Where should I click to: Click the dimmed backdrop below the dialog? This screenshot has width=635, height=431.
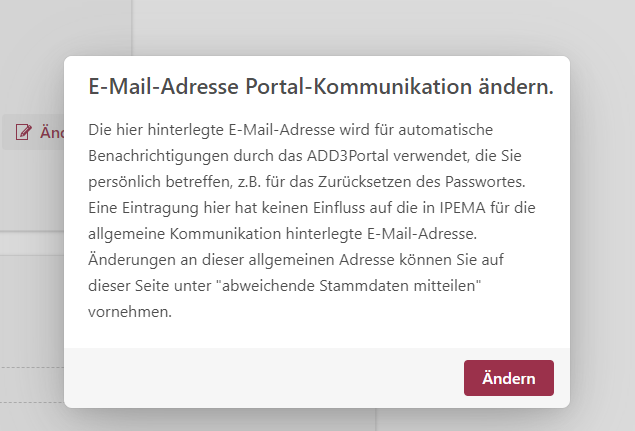(320, 420)
